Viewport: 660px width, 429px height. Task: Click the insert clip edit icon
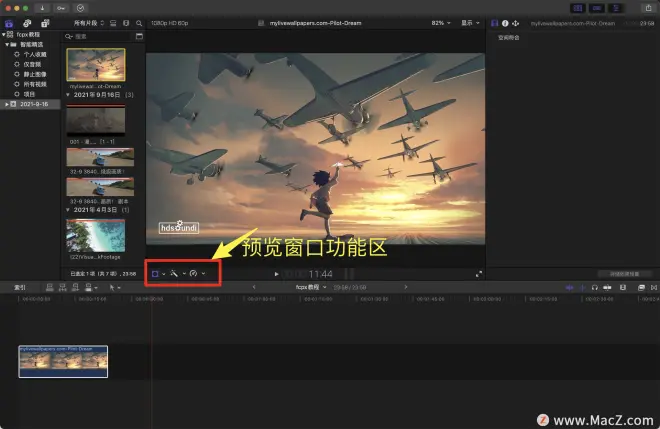click(x=63, y=288)
